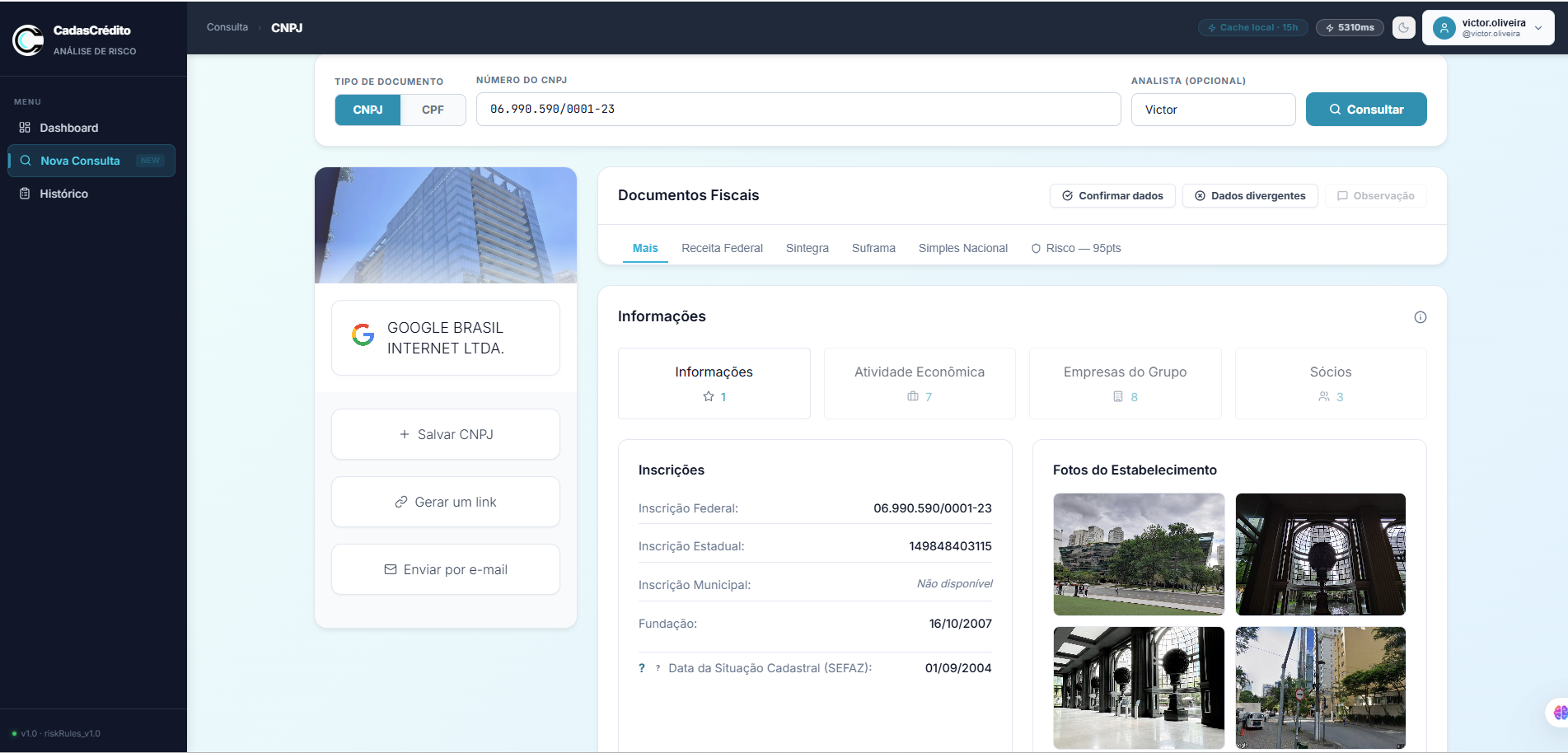Click the Google logo icon
The width and height of the screenshot is (1568, 753).
[363, 334]
